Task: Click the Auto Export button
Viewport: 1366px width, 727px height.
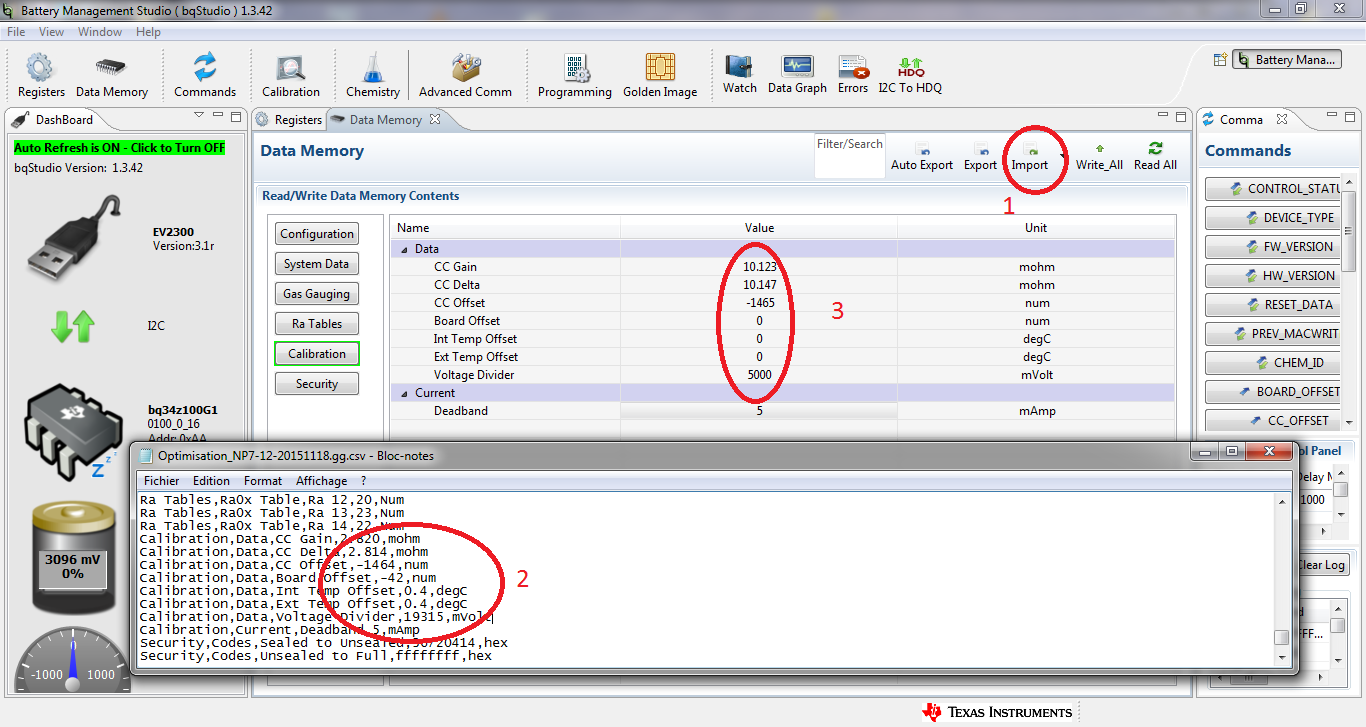Action: pyautogui.click(x=922, y=157)
